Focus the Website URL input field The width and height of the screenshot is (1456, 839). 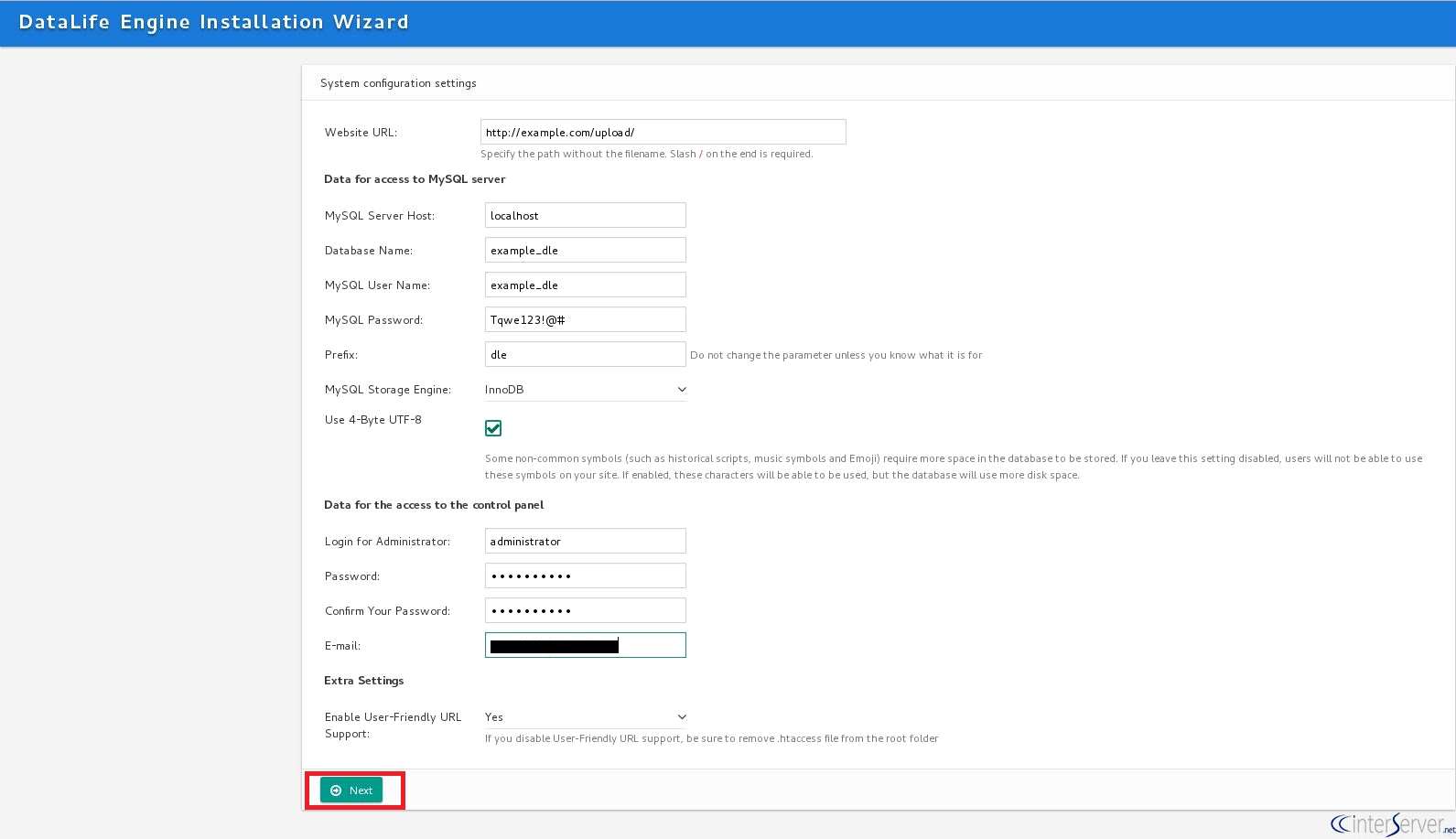coord(663,132)
